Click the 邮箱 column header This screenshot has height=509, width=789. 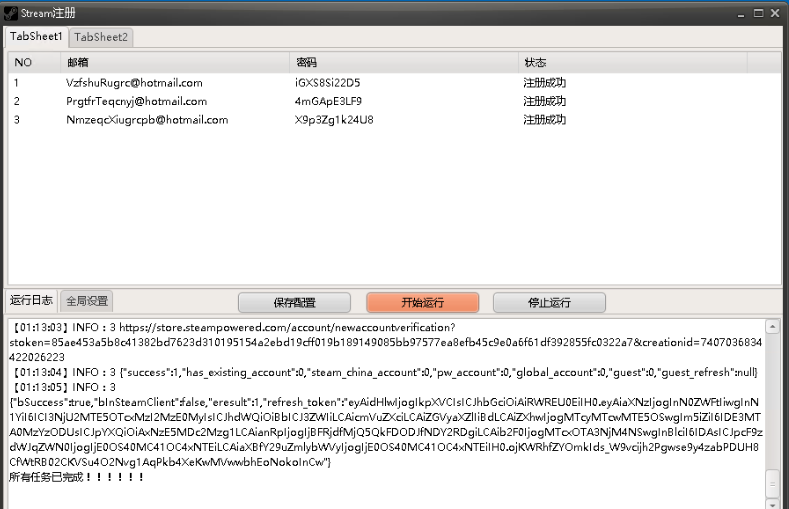pyautogui.click(x=78, y=62)
